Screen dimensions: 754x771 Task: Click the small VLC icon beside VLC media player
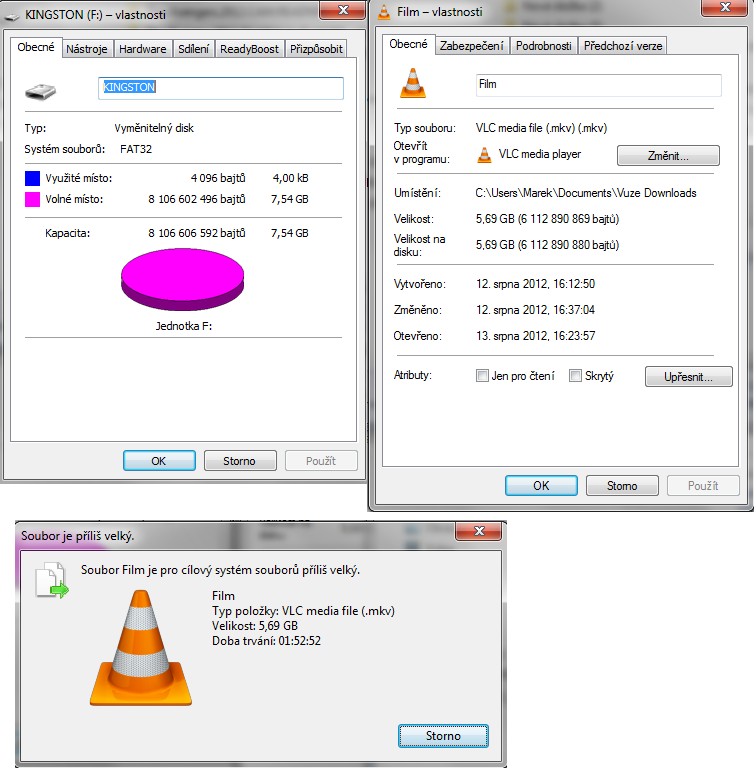(x=484, y=155)
